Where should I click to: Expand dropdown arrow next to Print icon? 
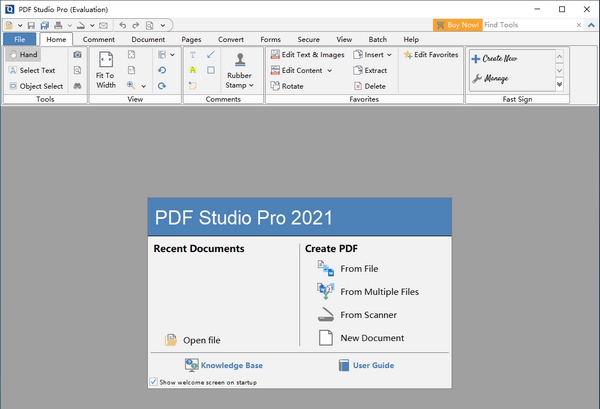click(x=70, y=26)
